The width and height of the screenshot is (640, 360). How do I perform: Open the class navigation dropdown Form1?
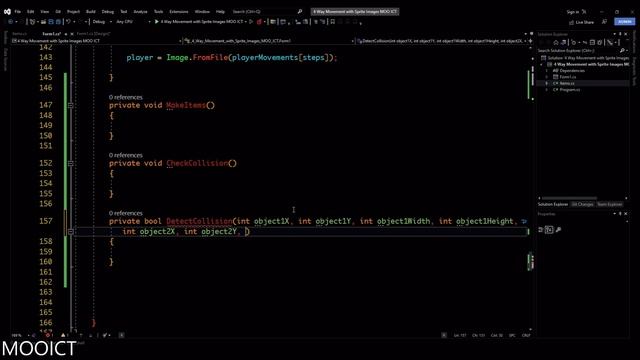[x=269, y=41]
